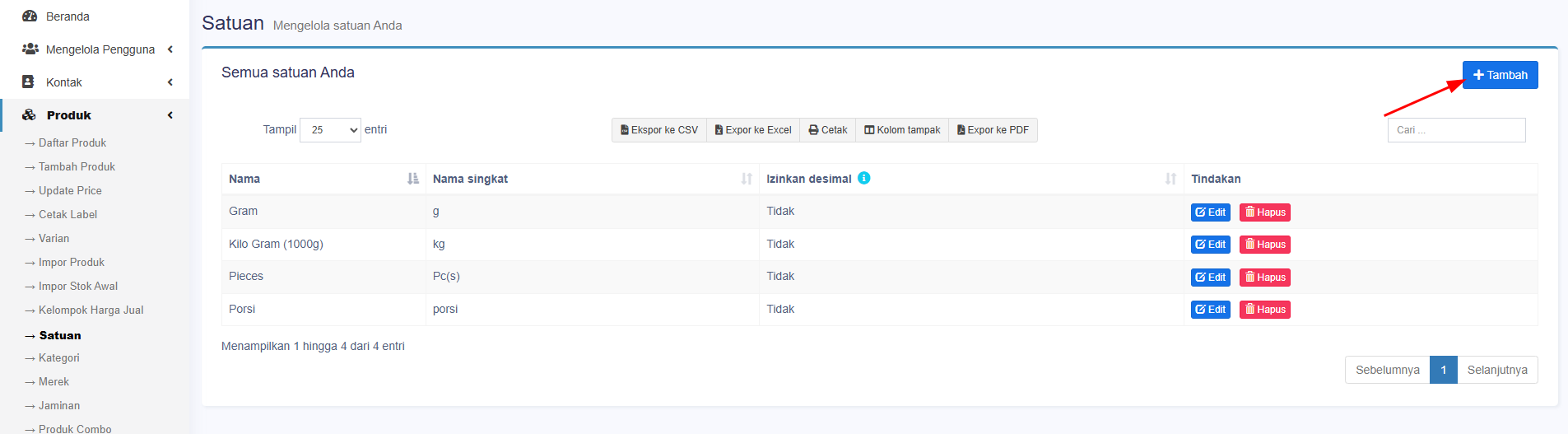1568x434 pixels.
Task: Sort by the Nama column sort icon
Action: (x=413, y=179)
